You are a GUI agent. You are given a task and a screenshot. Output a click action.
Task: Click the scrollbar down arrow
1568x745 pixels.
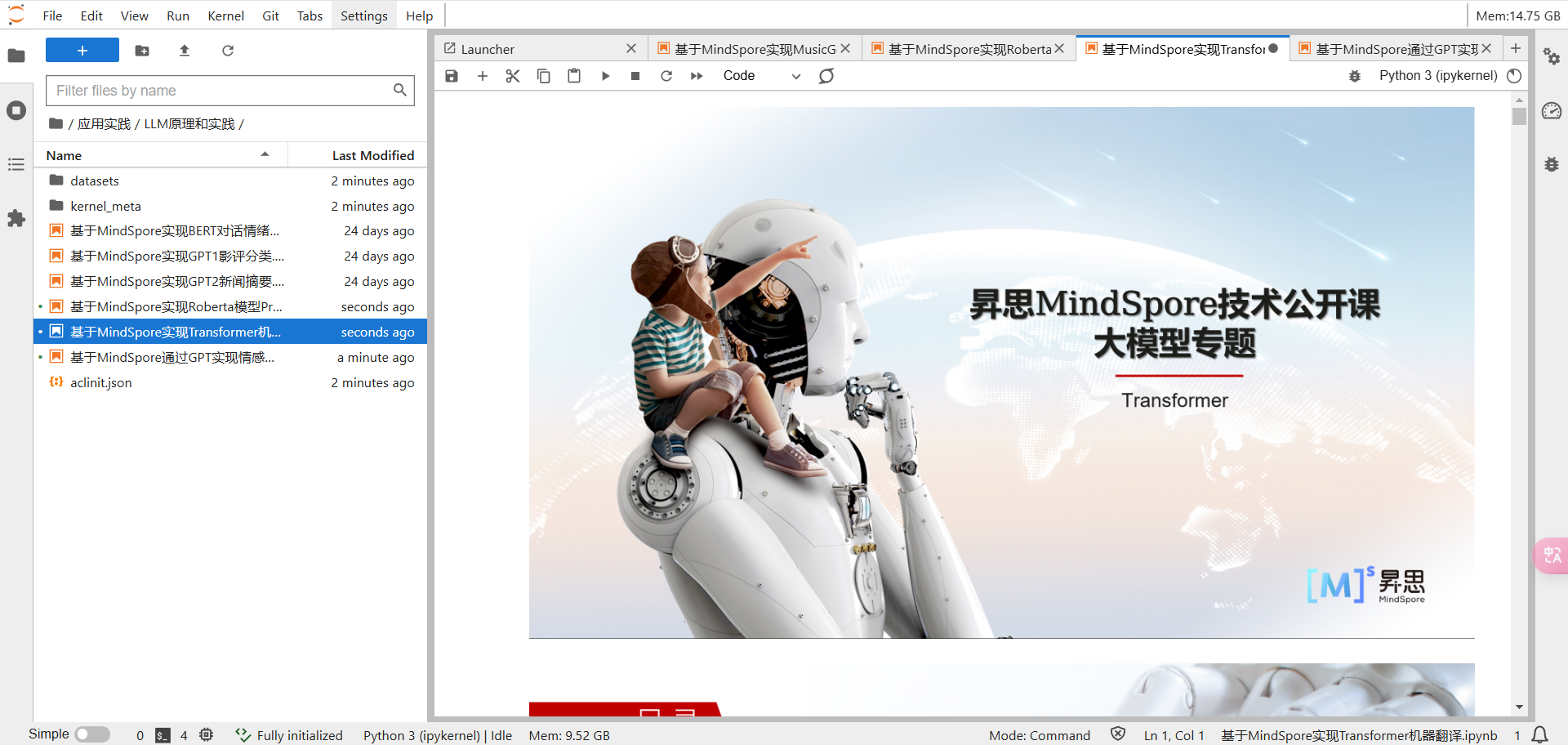point(1519,707)
